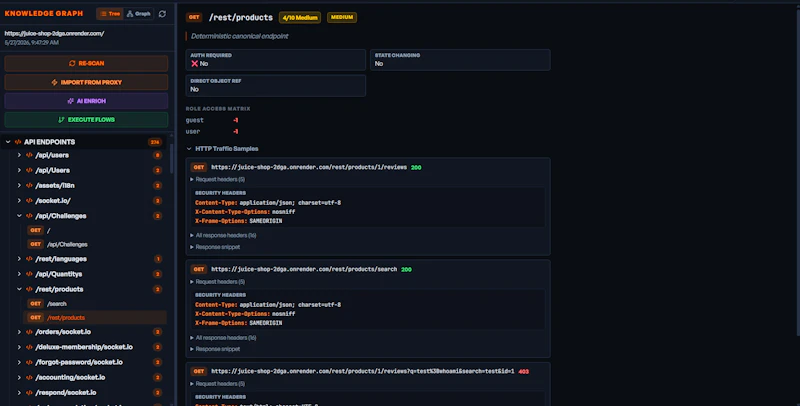Click the juice-shop site URL in sidebar
The height and width of the screenshot is (406, 800).
pyautogui.click(x=55, y=34)
